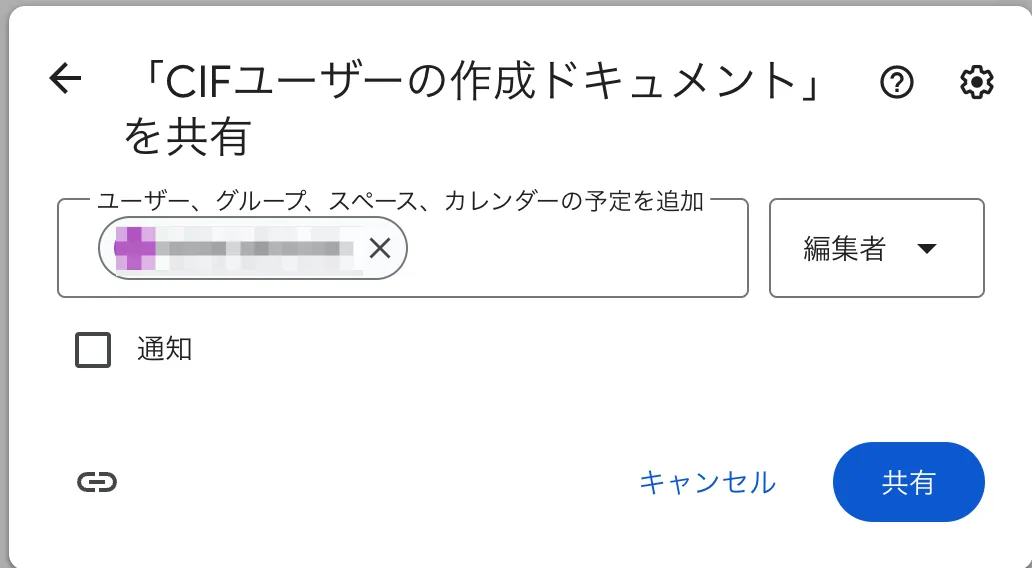Click the ユーザー、グループ、スペース field label
The height and width of the screenshot is (568, 1032).
250,201
